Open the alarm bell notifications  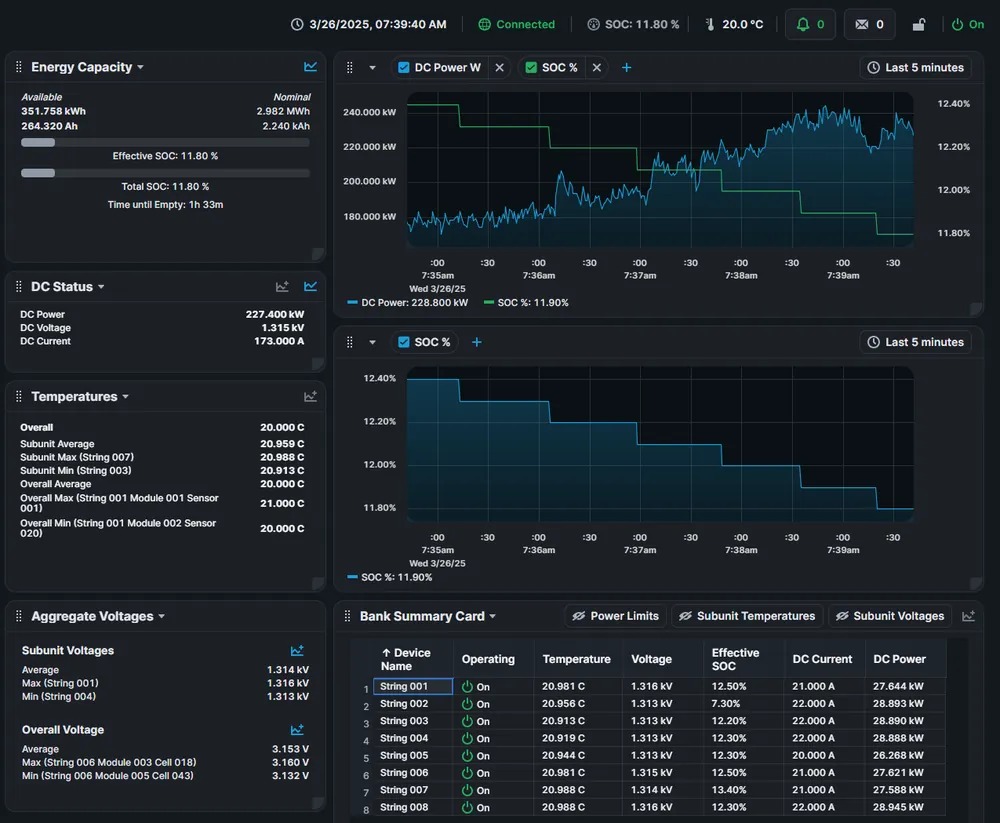tap(810, 24)
